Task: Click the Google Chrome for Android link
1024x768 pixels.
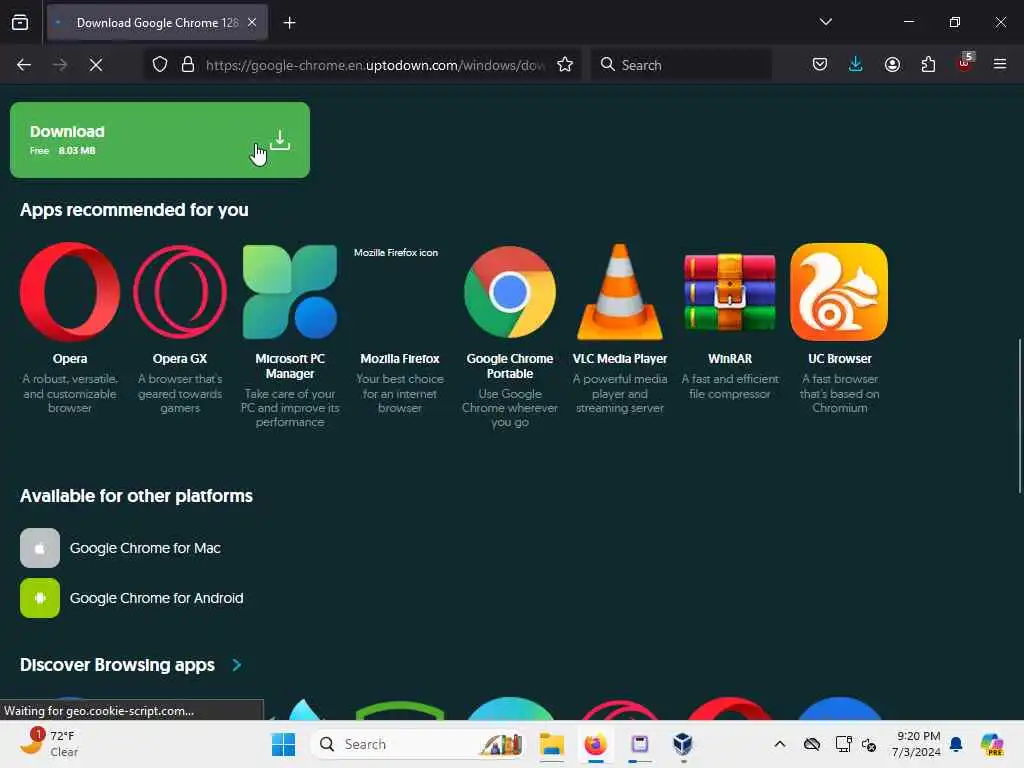Action: (157, 598)
